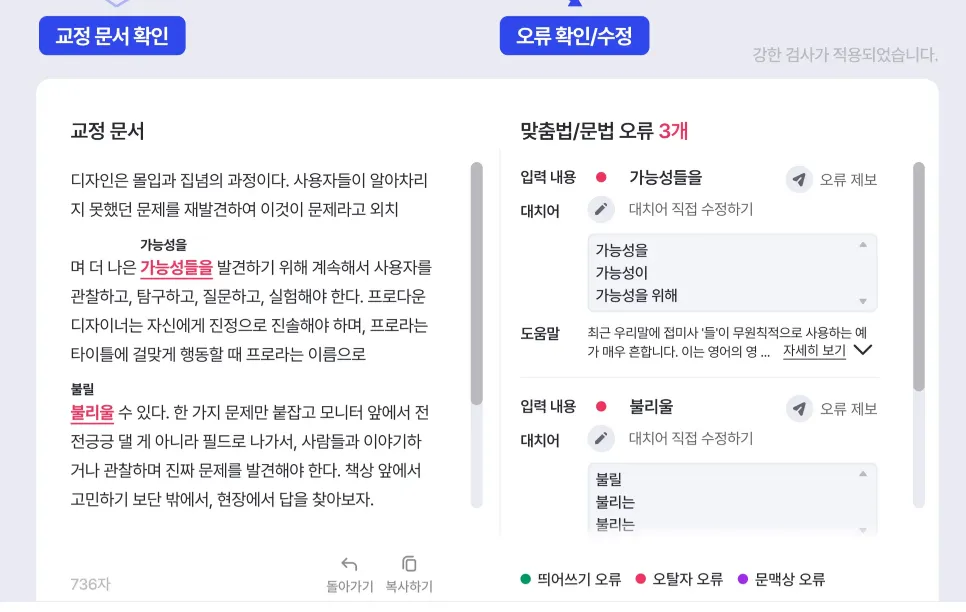Click down arrow in 가능성을 suggestion list

pos(863,301)
